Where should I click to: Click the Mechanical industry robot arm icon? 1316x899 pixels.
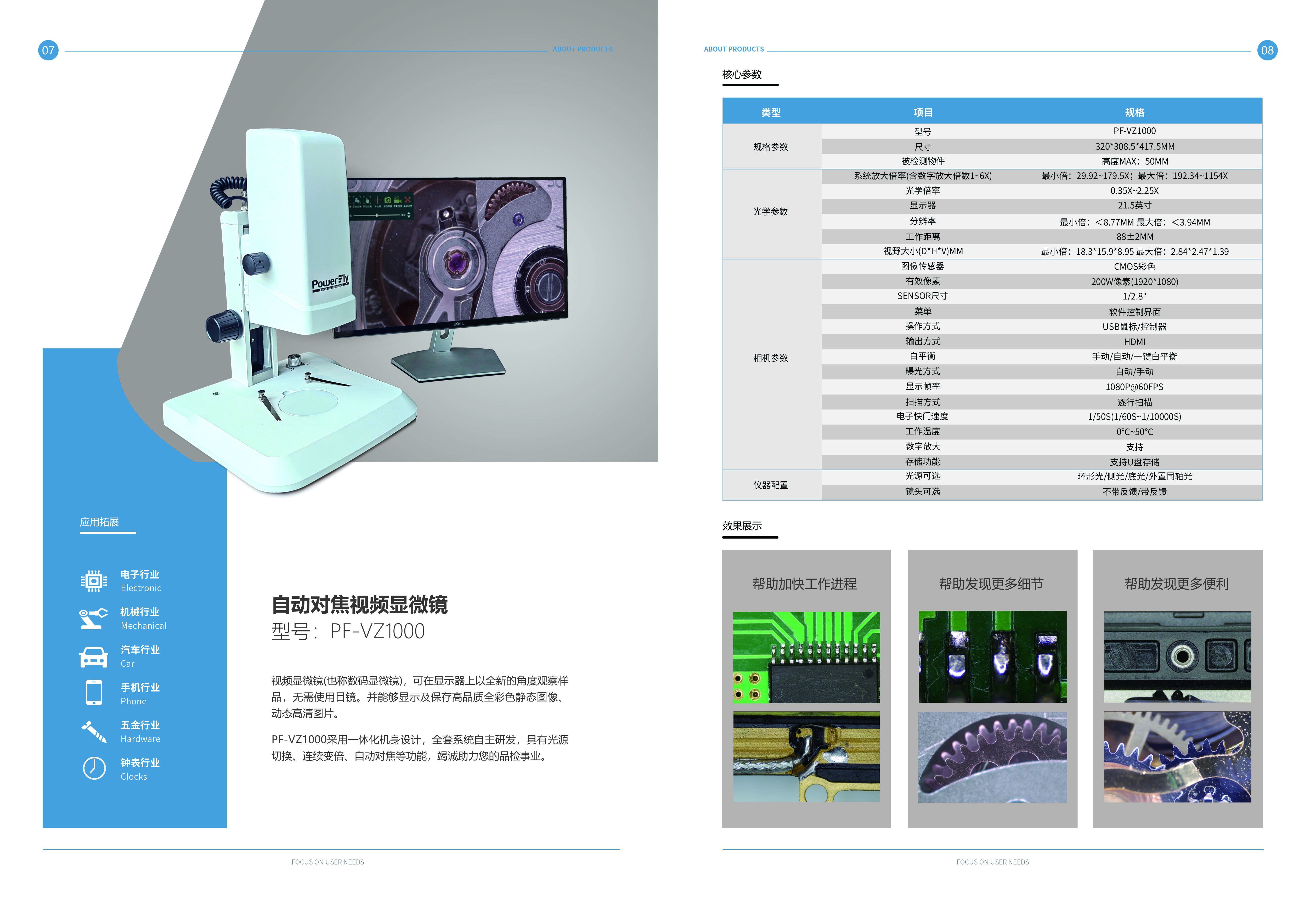pyautogui.click(x=93, y=618)
